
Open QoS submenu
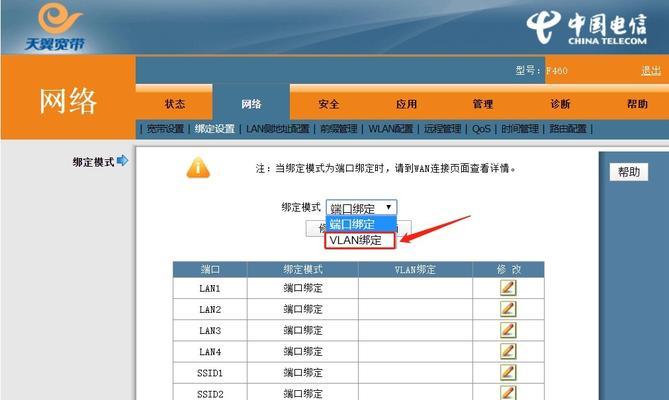[x=481, y=129]
